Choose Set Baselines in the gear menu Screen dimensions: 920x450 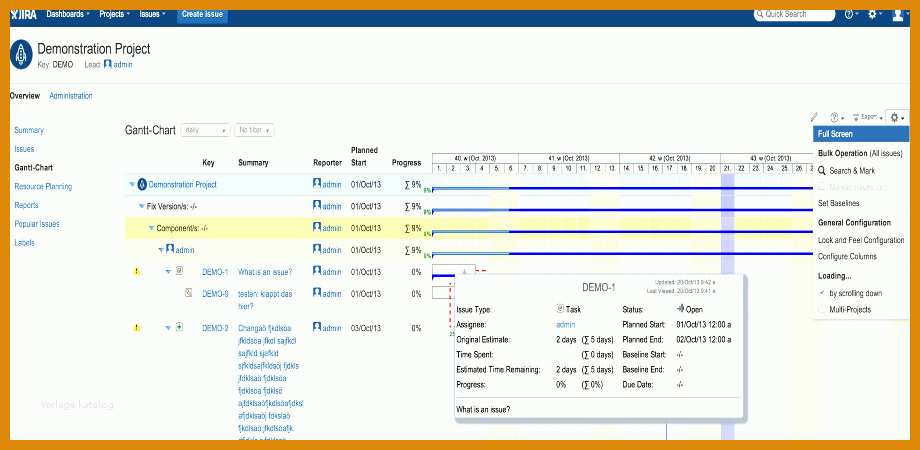click(x=838, y=203)
